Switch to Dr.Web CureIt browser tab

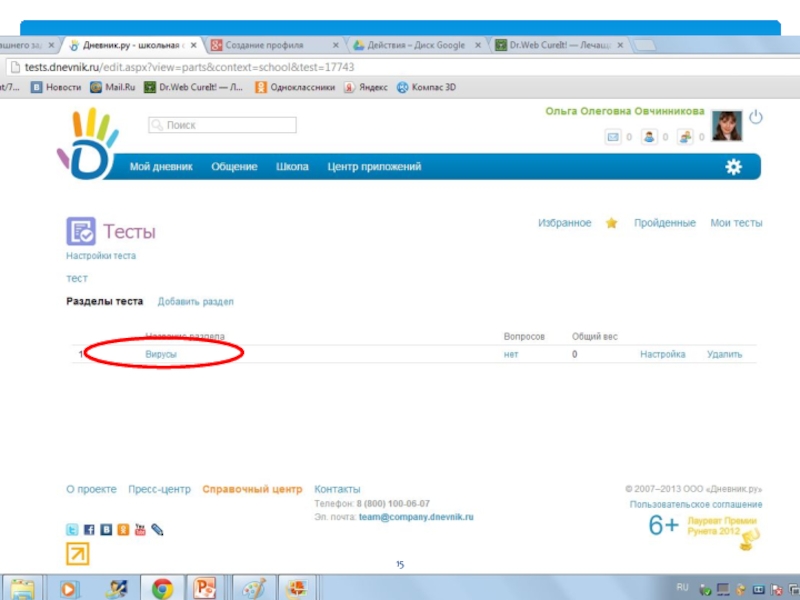560,45
